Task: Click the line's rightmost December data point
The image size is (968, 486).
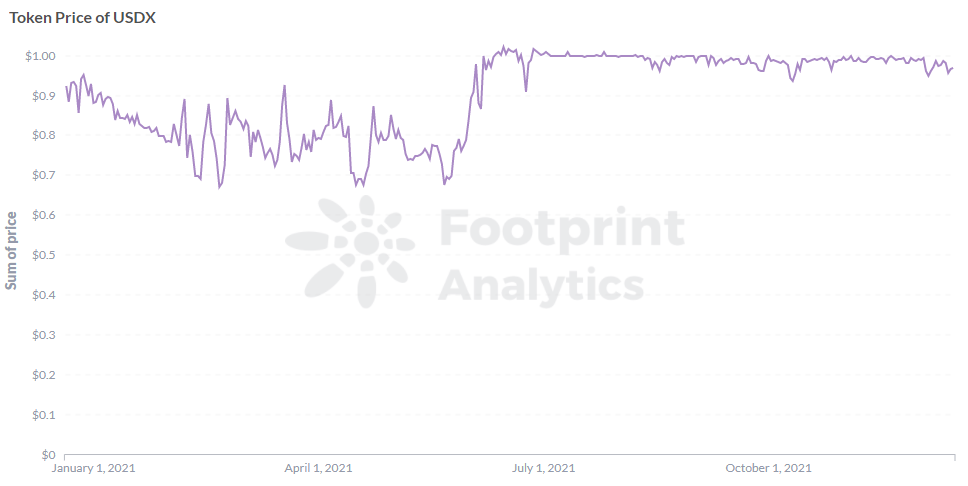Action: coord(953,68)
